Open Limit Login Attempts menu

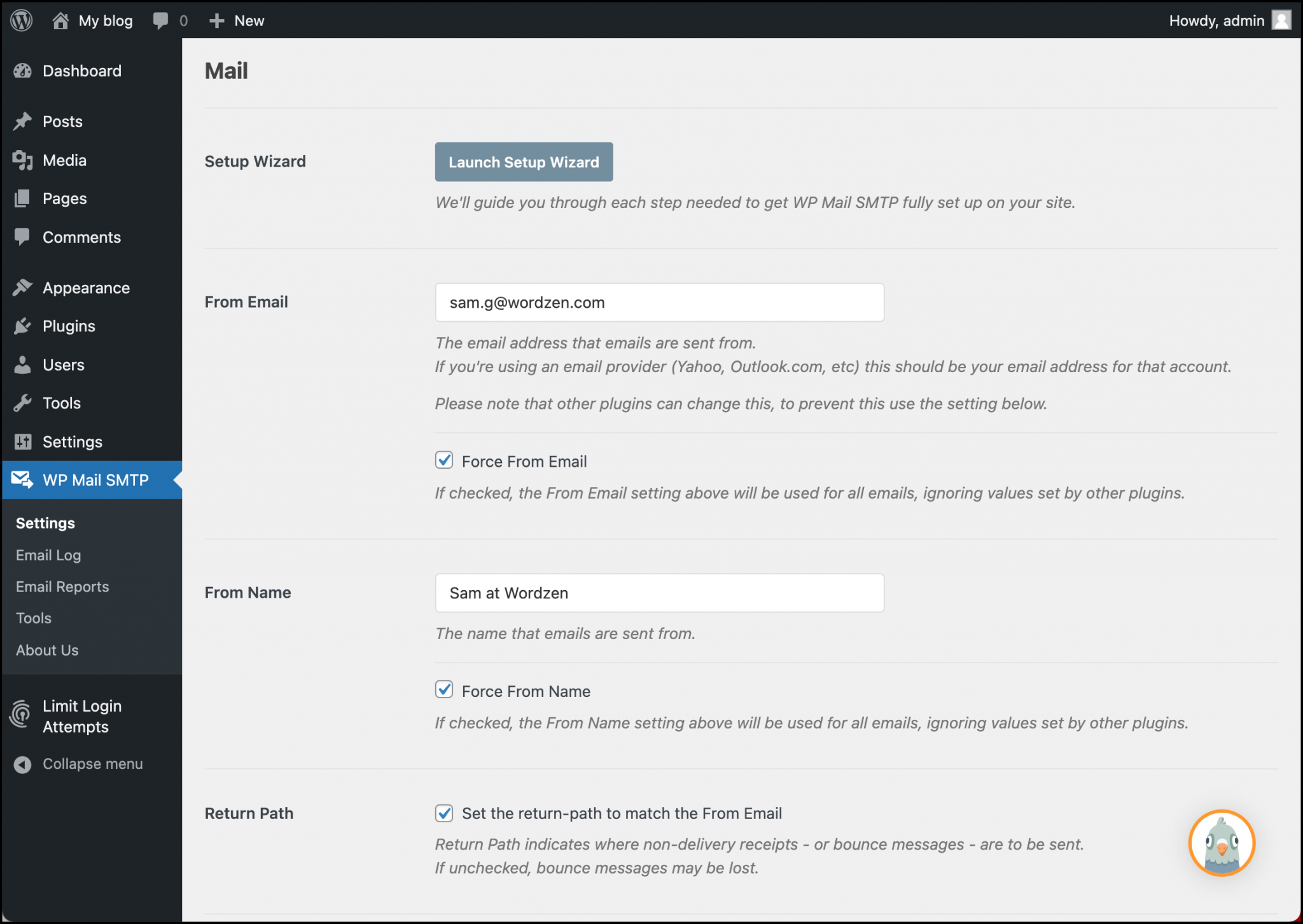92,716
